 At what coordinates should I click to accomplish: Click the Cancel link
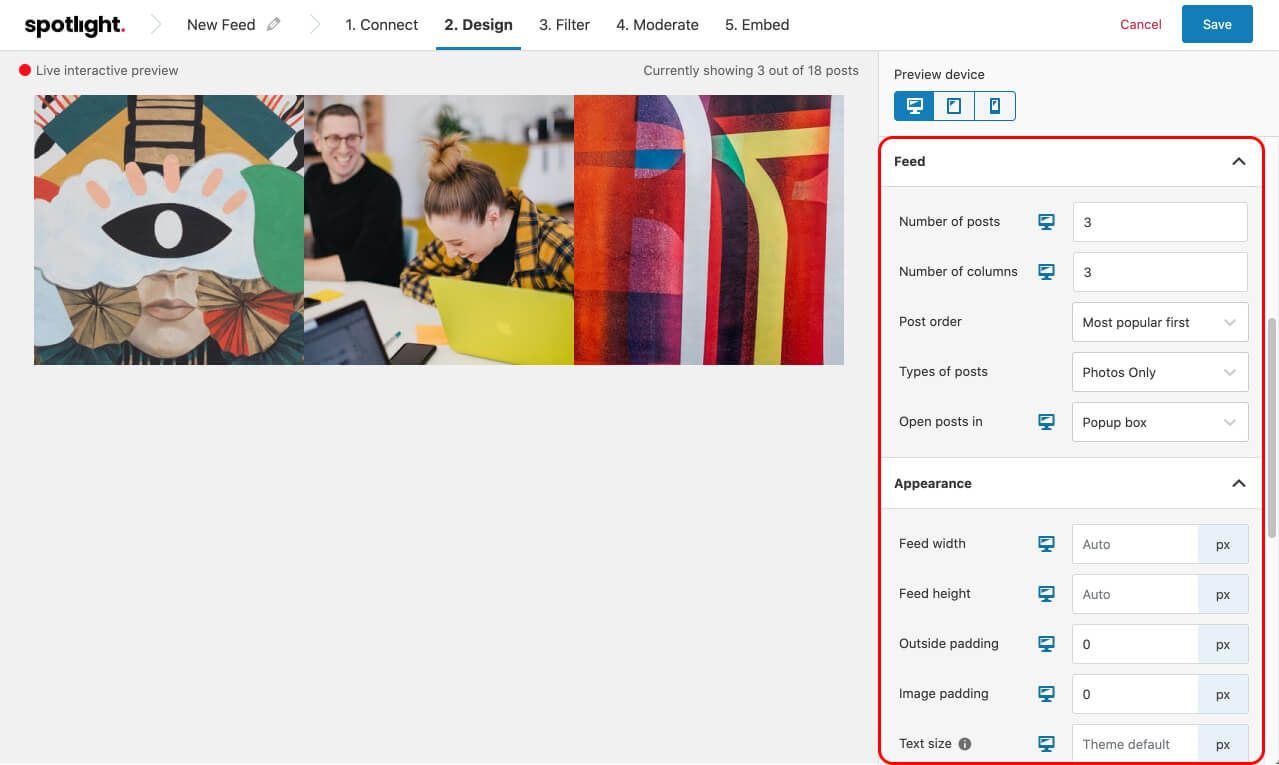1141,25
